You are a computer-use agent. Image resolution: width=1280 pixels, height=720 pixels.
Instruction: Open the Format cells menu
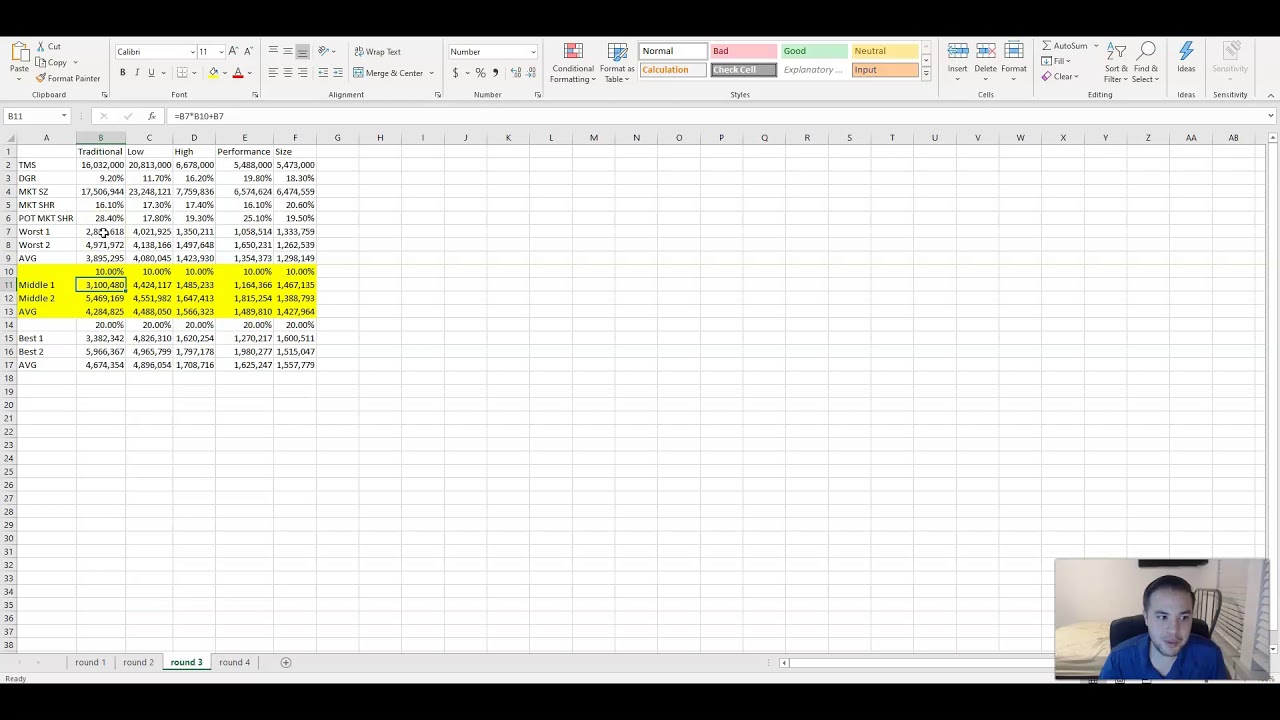click(x=1014, y=61)
